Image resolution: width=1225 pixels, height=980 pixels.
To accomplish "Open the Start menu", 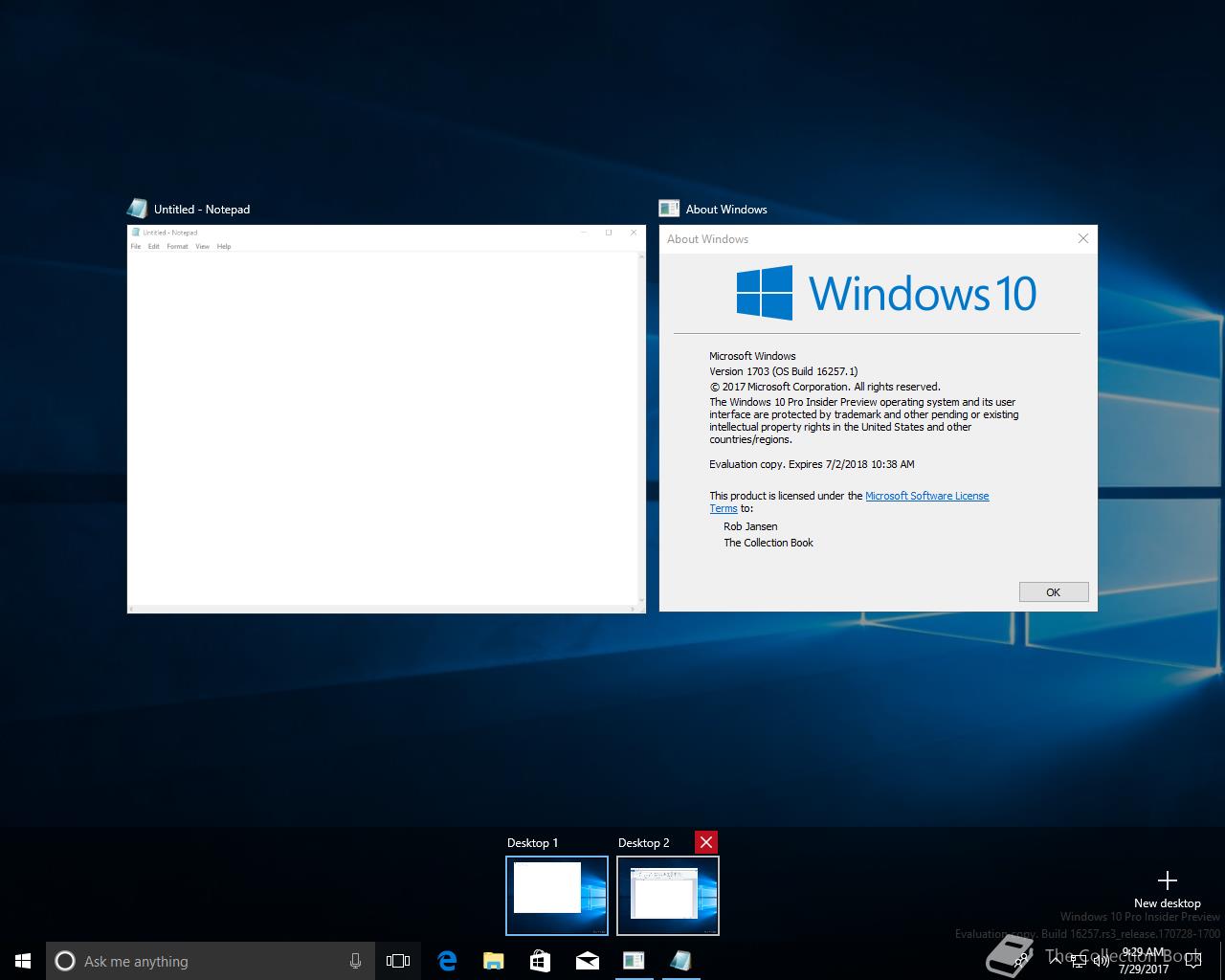I will point(23,961).
